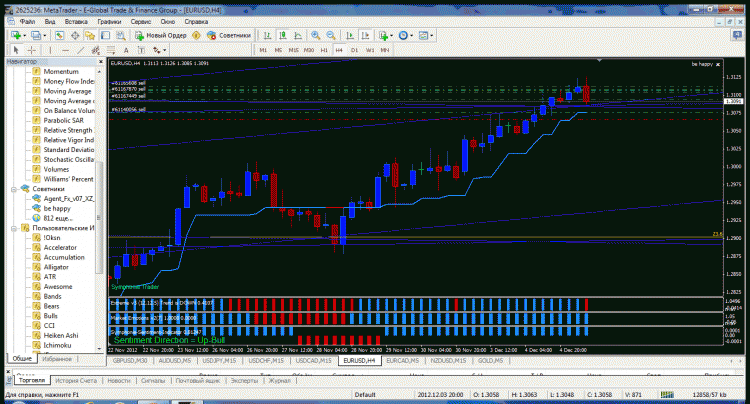The height and width of the screenshot is (404, 750).
Task: Switch chart to Line Chart icon
Action: coord(298,35)
